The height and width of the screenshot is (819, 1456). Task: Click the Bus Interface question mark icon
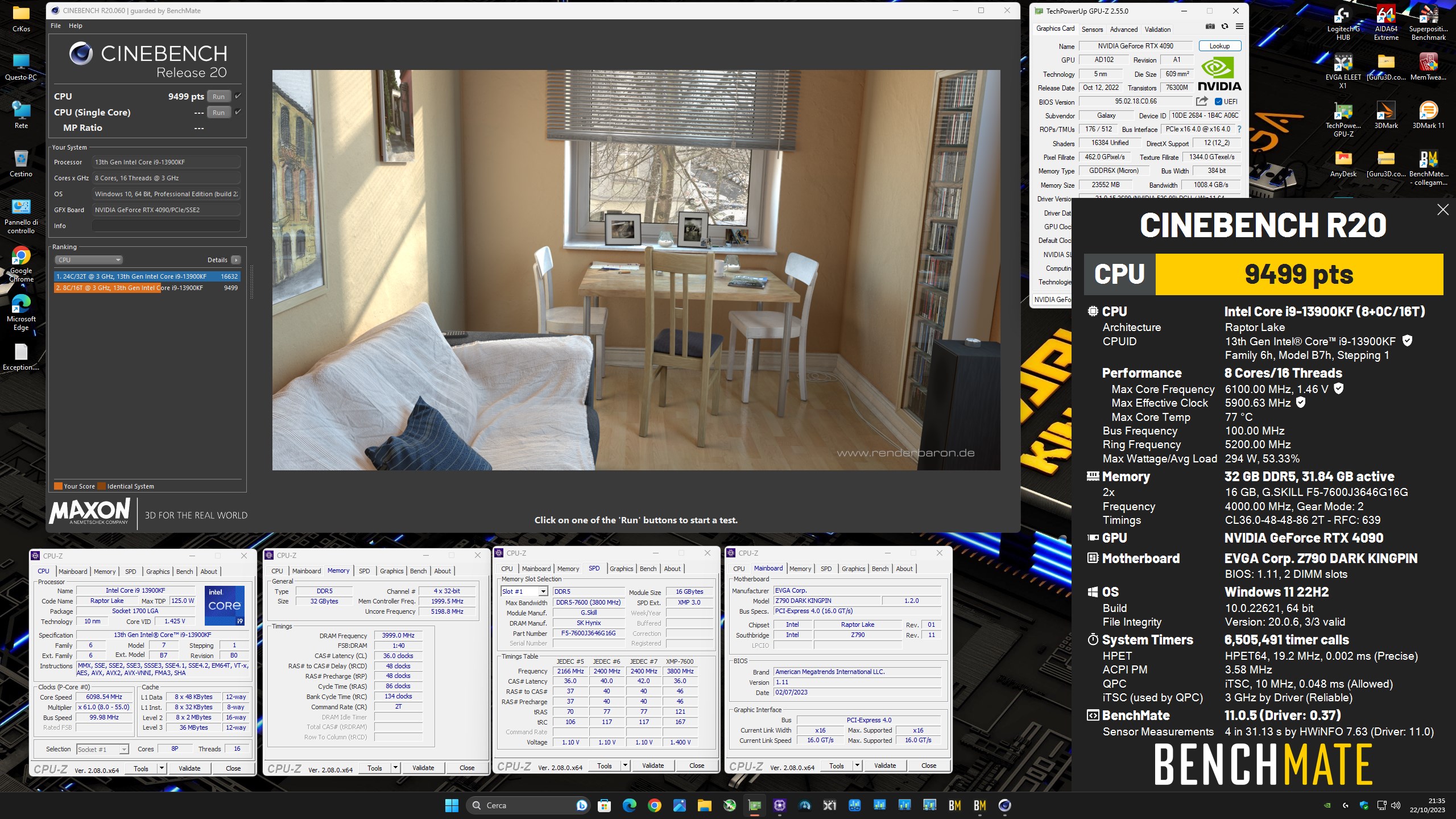pyautogui.click(x=1239, y=129)
